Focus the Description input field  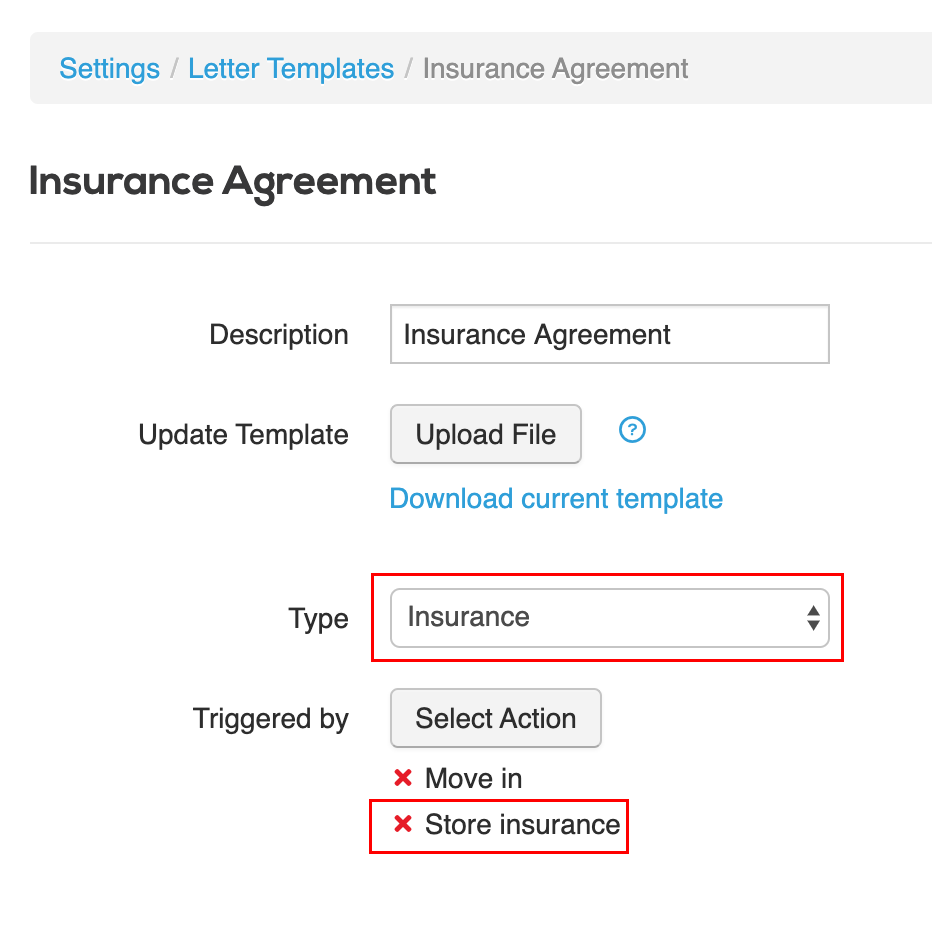[x=609, y=334]
